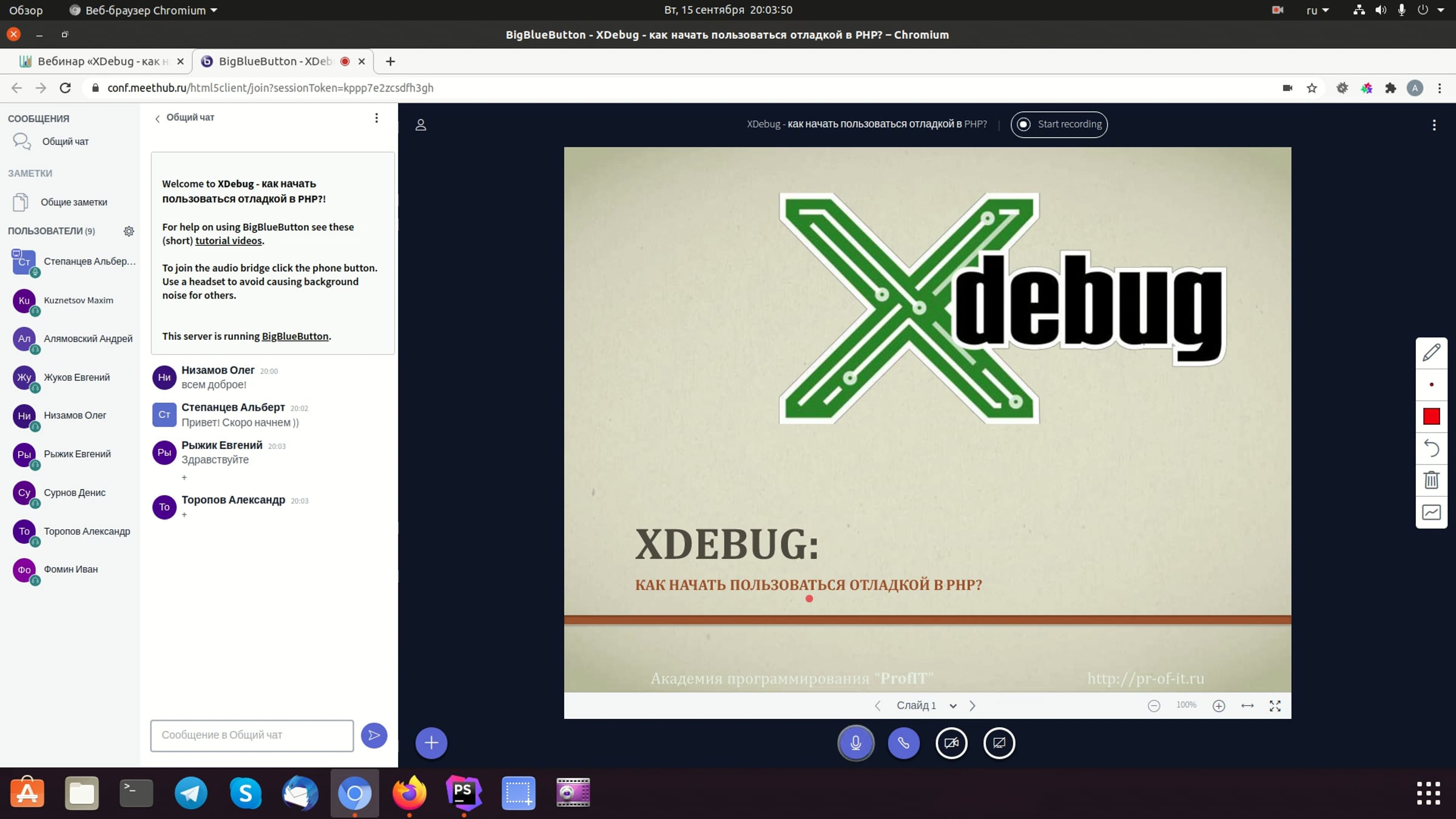The image size is (1456, 819).
Task: Launch Skype from the dock
Action: point(245,793)
